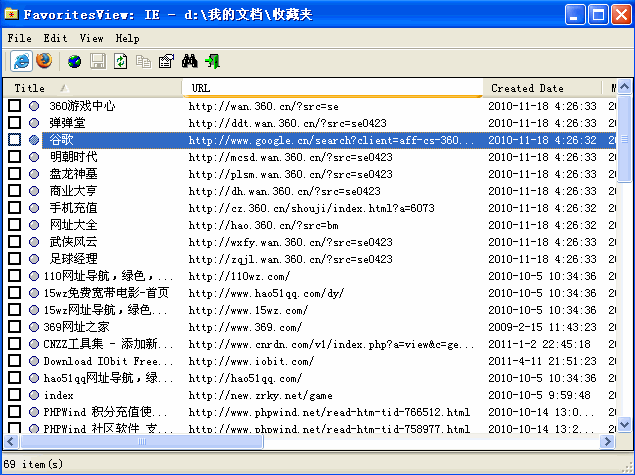Switch to Internet Explorer favorites view

pos(21,62)
